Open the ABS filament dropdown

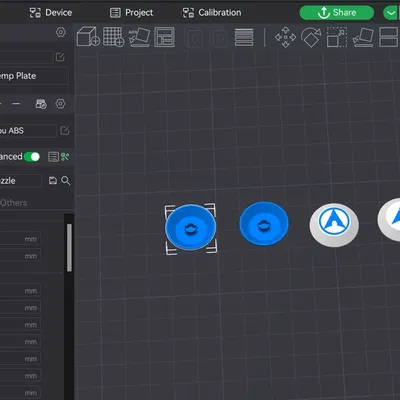click(28, 131)
